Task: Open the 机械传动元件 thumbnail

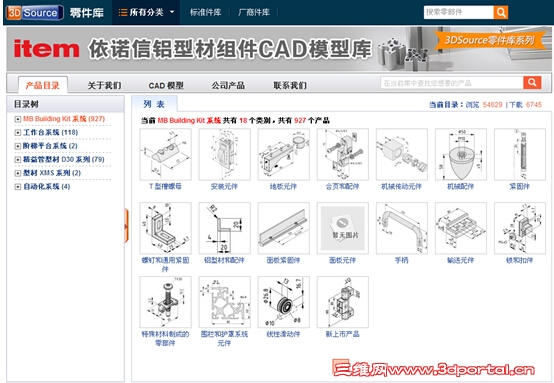Action: point(402,154)
